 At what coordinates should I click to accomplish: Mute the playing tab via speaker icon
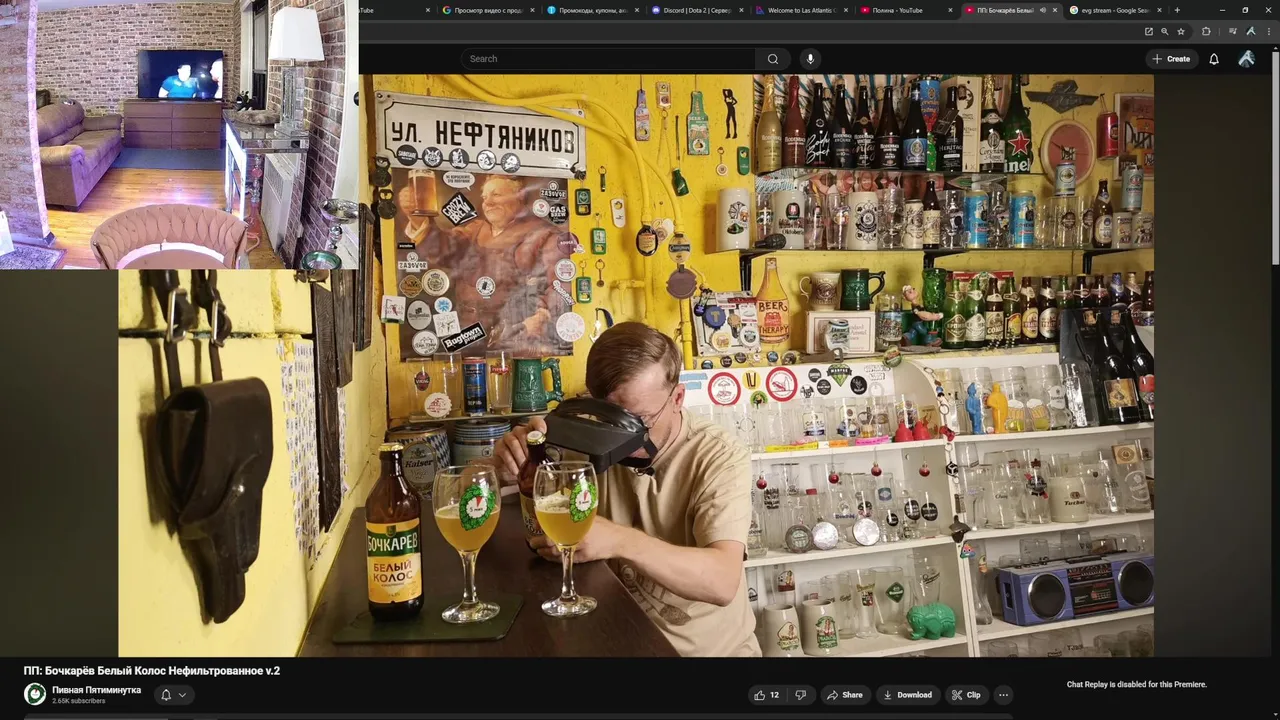(1043, 10)
